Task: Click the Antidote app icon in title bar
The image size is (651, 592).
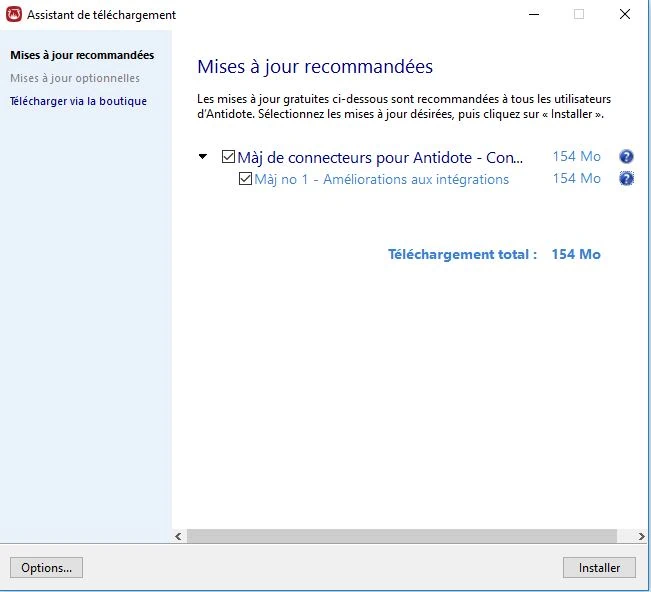Action: coord(14,15)
